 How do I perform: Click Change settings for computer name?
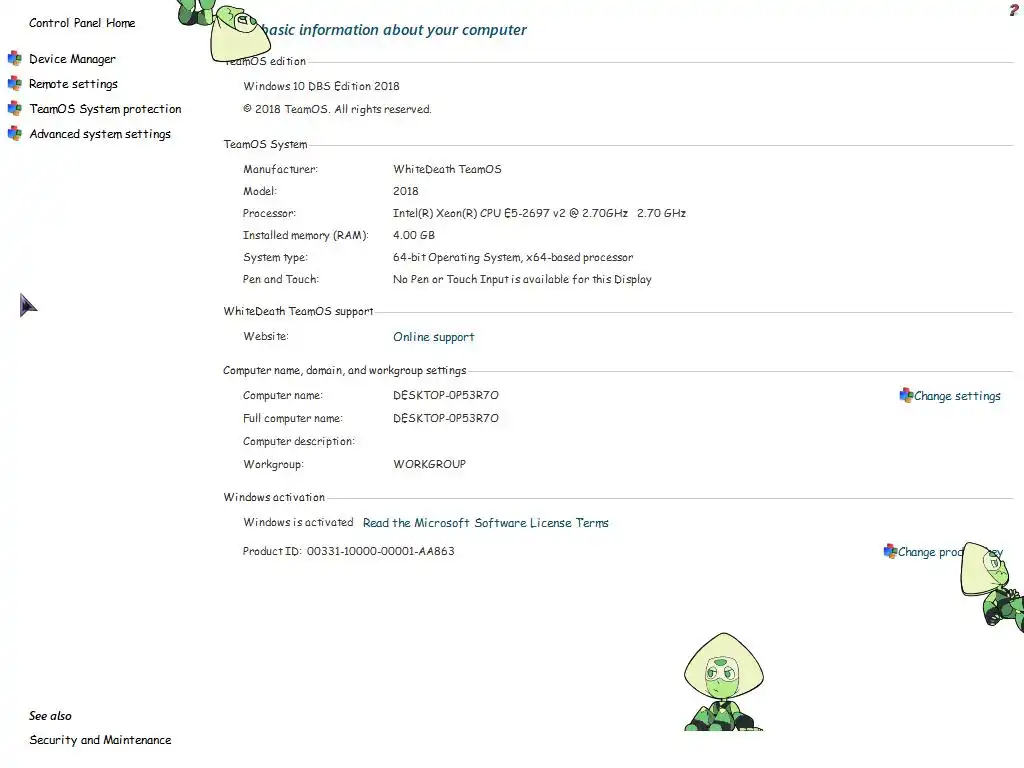[x=957, y=396]
